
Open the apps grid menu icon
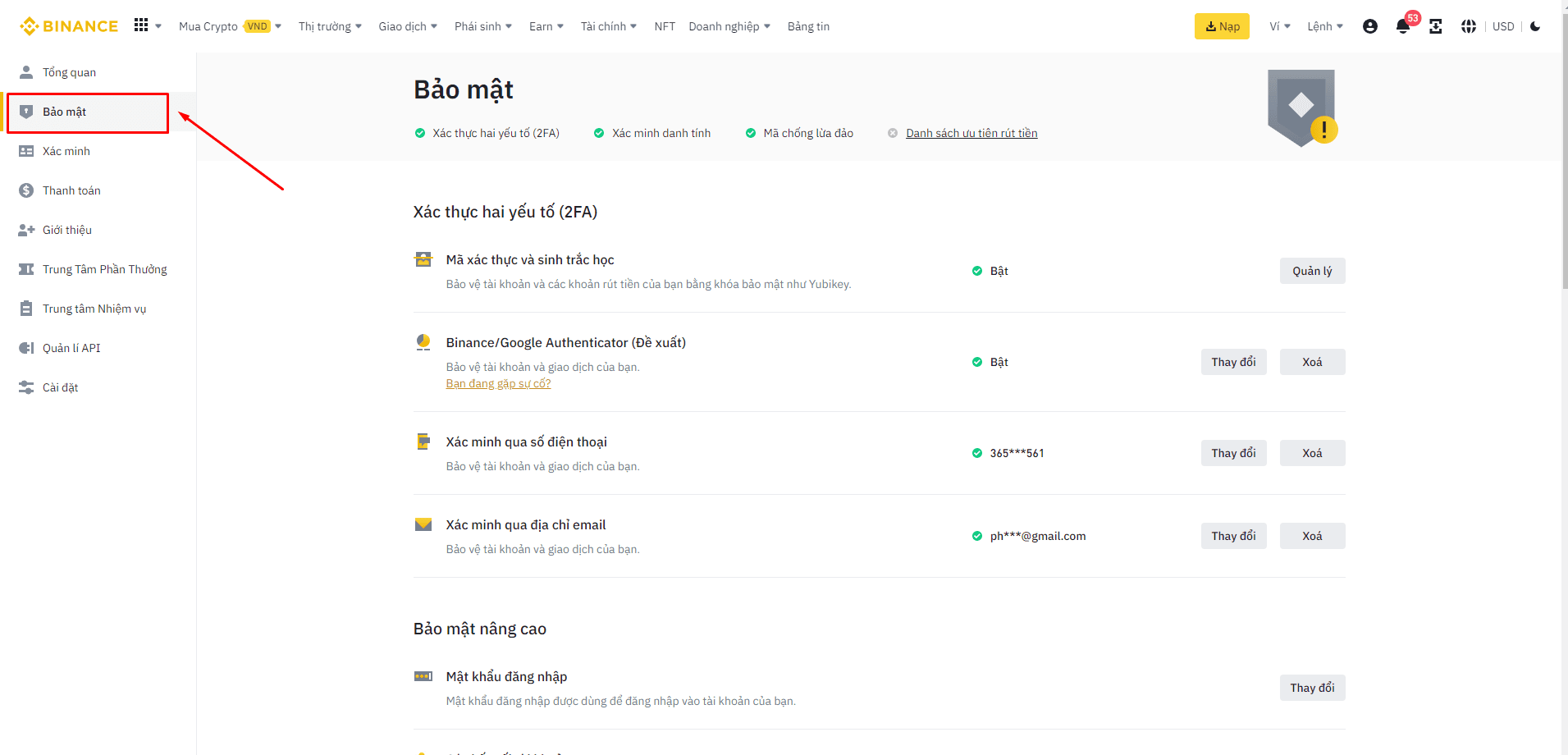(141, 25)
